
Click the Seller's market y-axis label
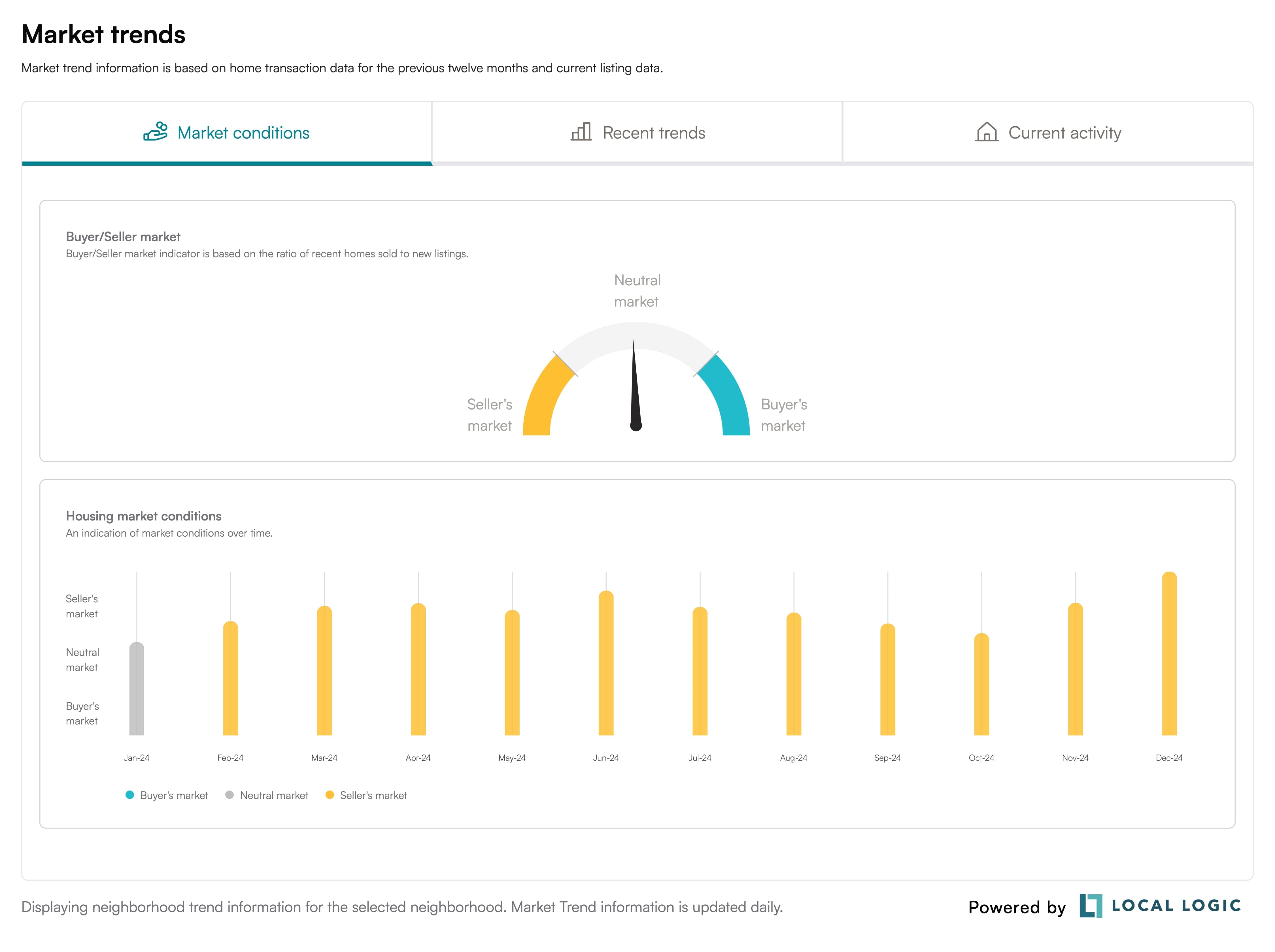pos(82,606)
